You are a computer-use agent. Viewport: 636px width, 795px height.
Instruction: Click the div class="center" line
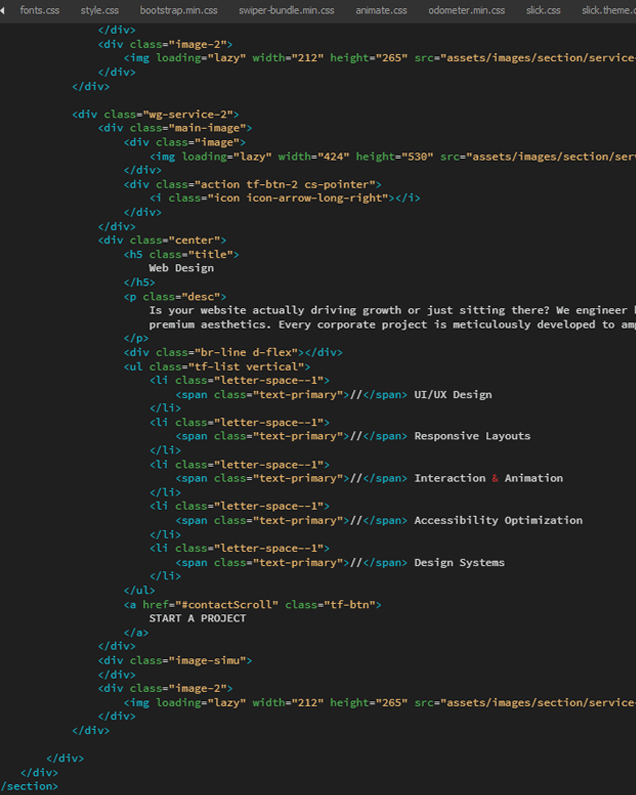click(x=162, y=240)
